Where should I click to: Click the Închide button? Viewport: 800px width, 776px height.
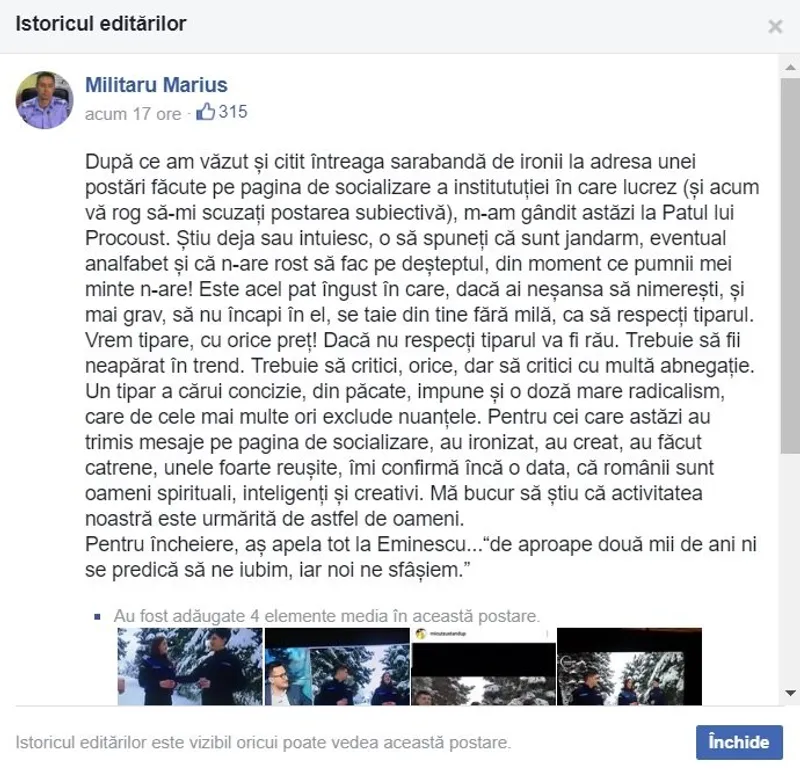[x=739, y=742]
